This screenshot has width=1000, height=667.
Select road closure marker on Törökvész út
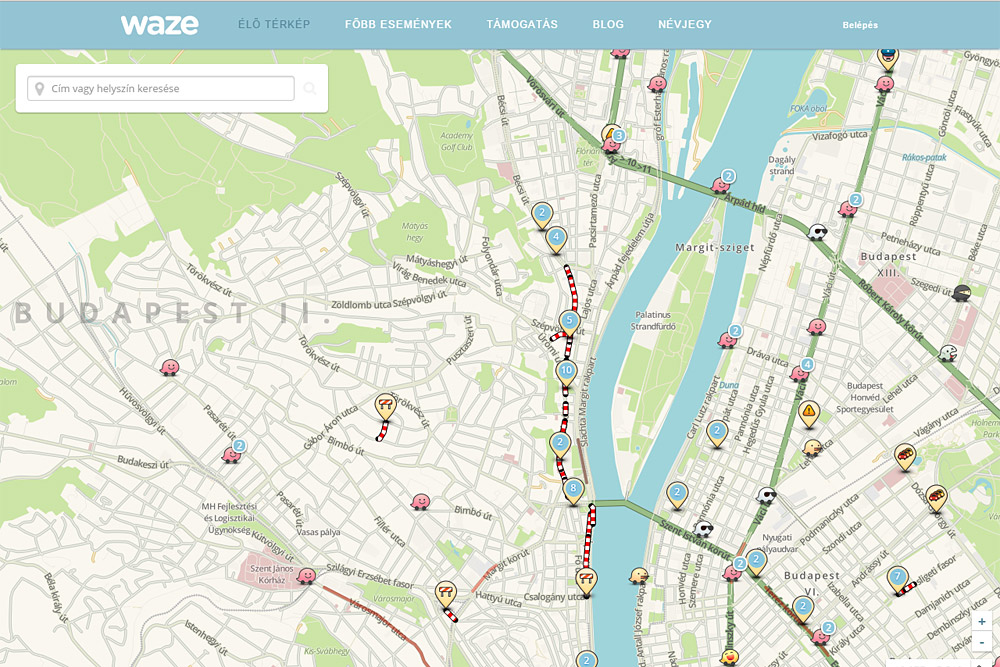[385, 404]
